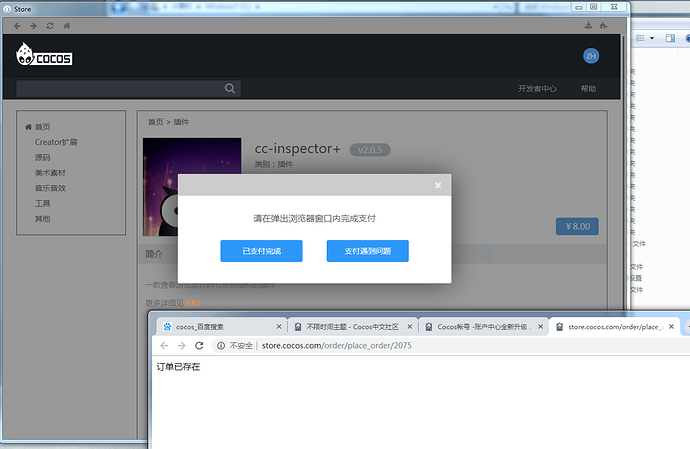Close the Cocos帐号 tab

click(540, 327)
